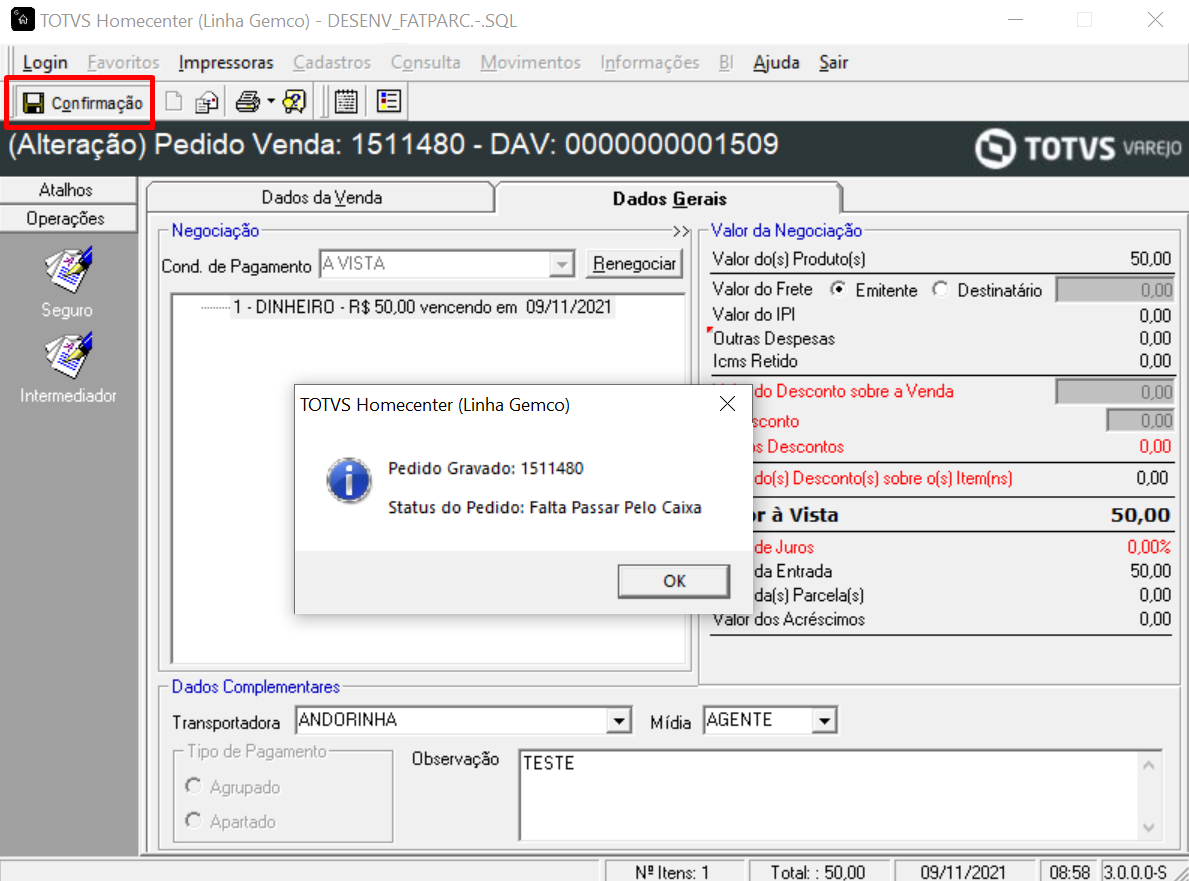
Task: Click the printer toolbar icon
Action: point(247,102)
